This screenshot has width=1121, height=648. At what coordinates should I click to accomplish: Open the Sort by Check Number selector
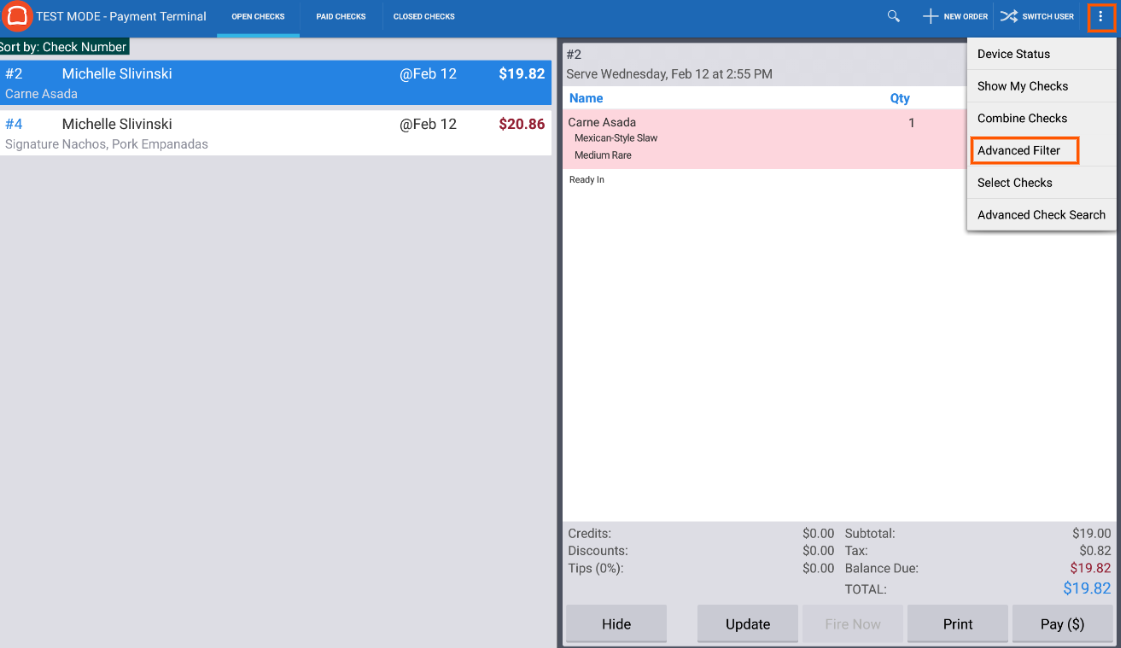click(64, 46)
